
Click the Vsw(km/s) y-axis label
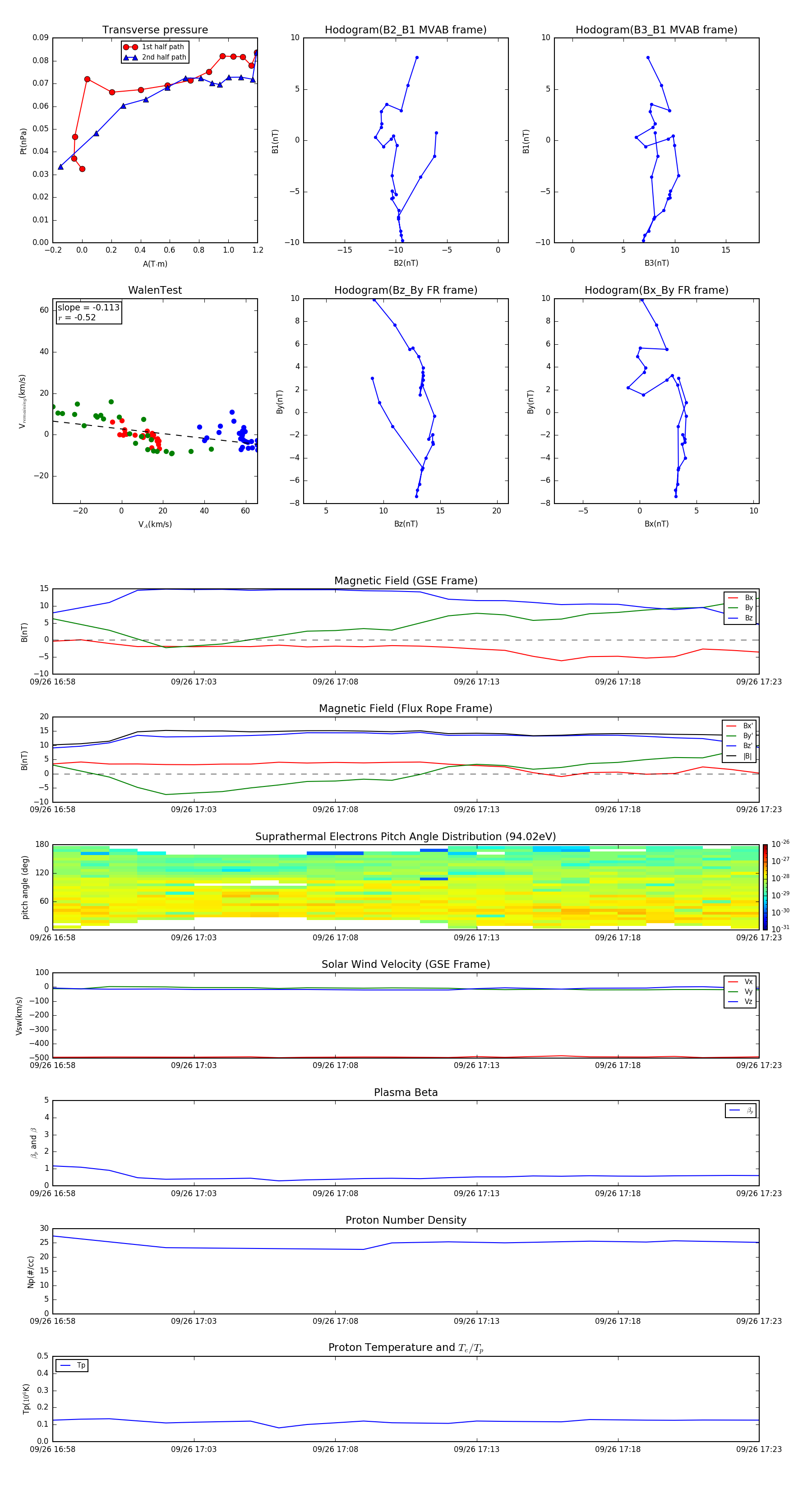[x=19, y=1016]
